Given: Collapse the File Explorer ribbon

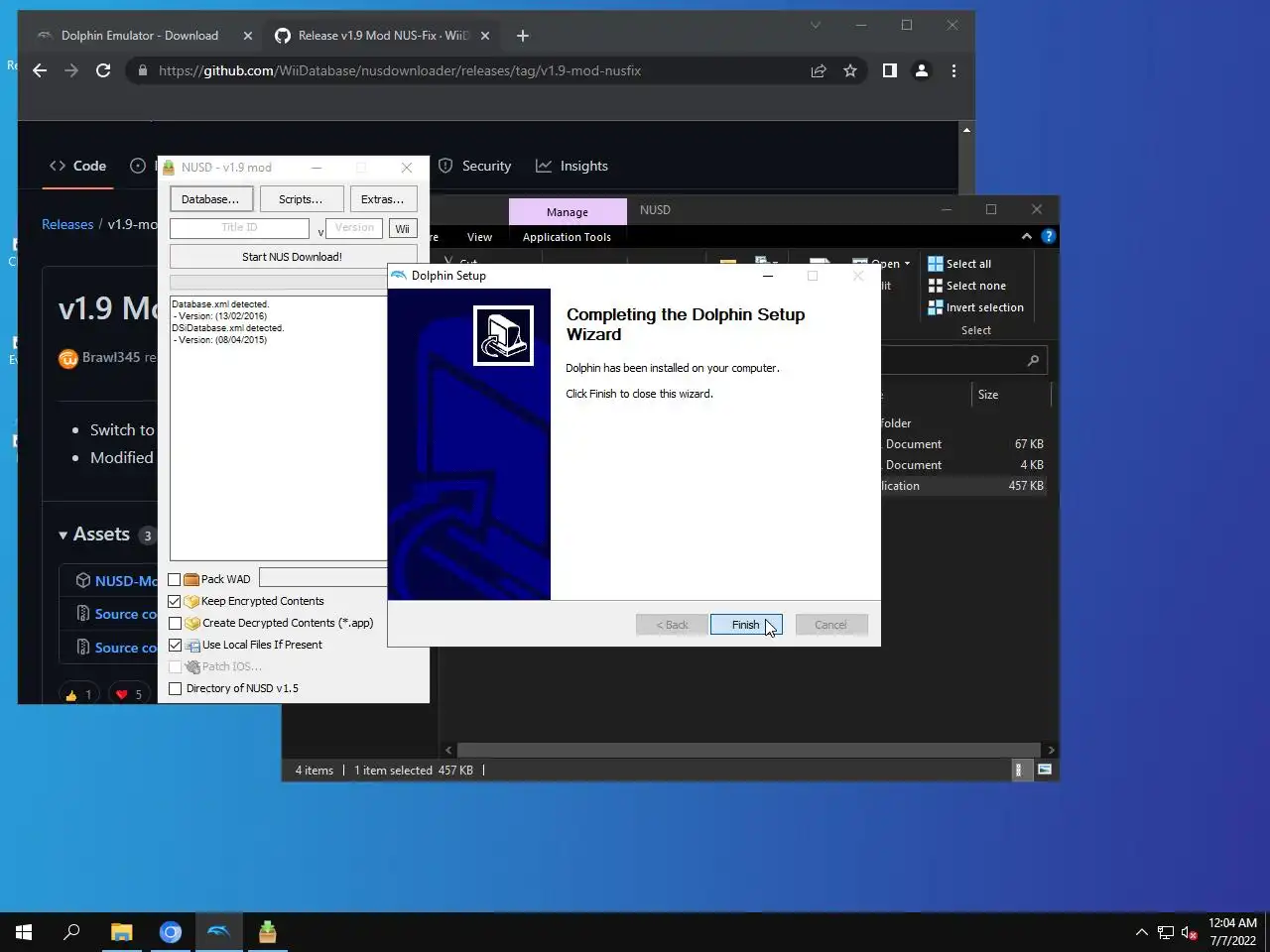Looking at the screenshot, I should tap(1026, 236).
